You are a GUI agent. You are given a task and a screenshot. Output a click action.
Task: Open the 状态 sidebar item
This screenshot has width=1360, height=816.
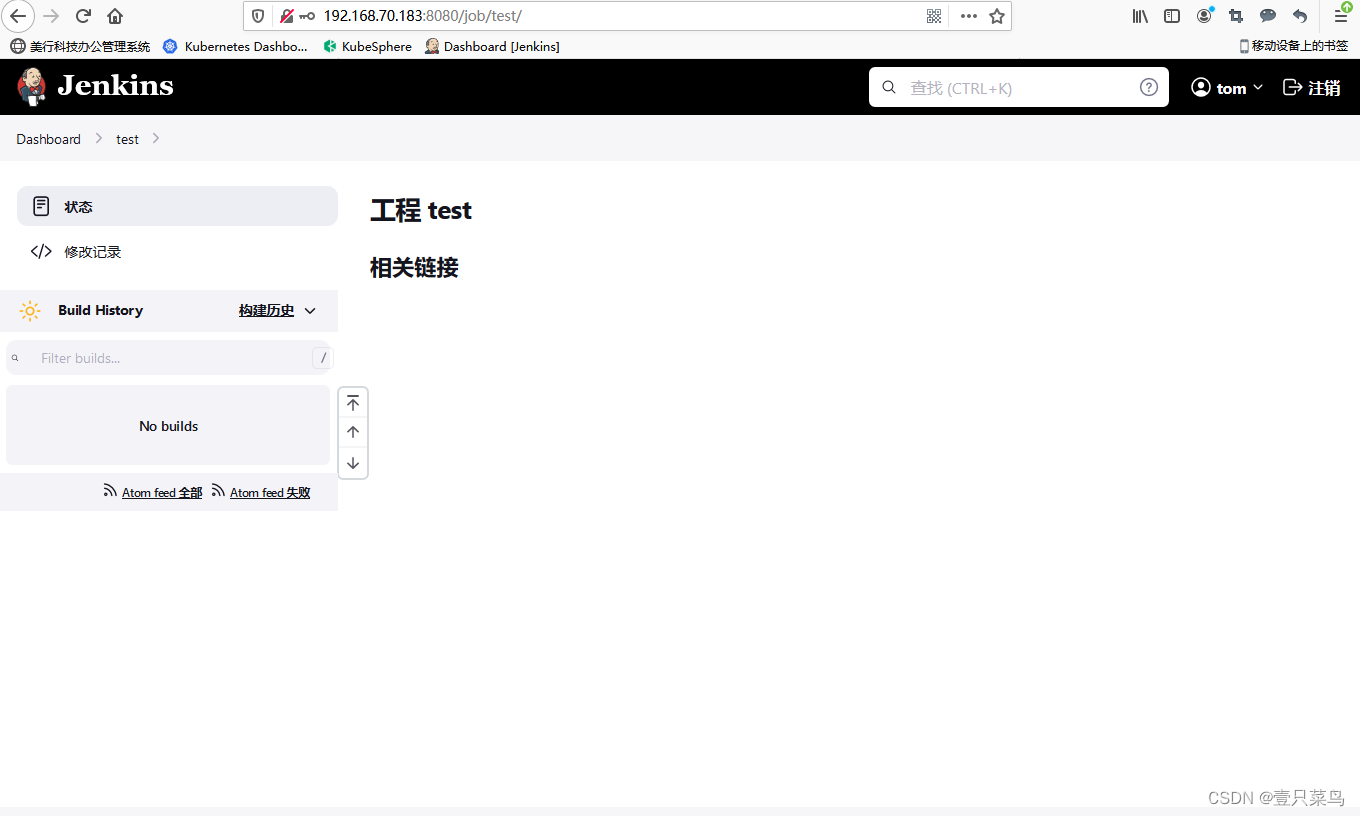coord(177,206)
